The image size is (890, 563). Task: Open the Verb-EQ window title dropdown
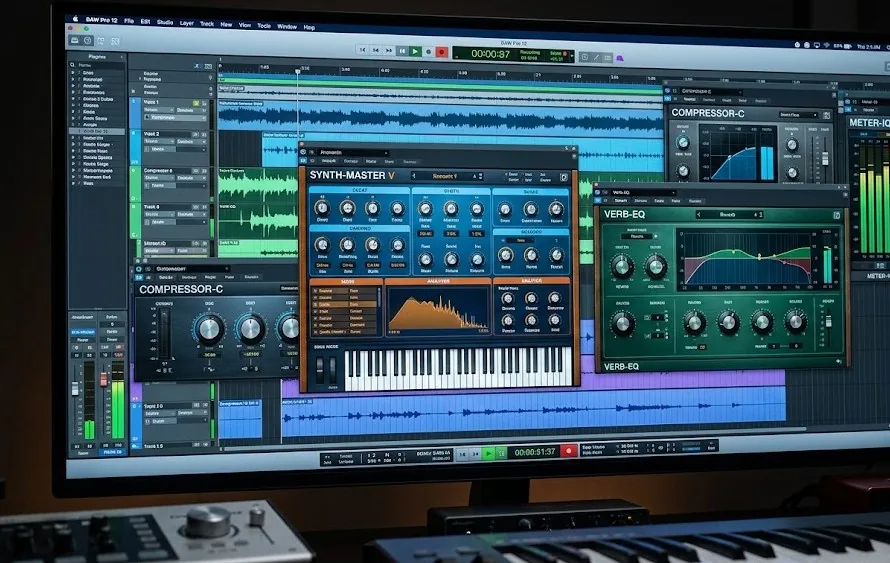pyautogui.click(x=643, y=193)
